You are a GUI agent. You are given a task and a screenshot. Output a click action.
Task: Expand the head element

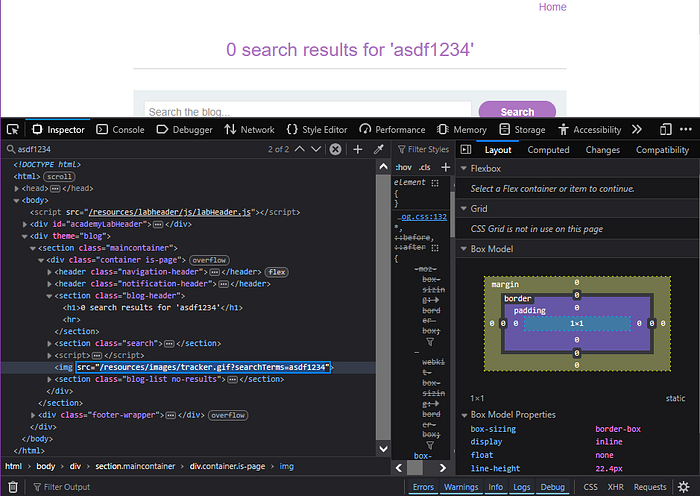17,188
